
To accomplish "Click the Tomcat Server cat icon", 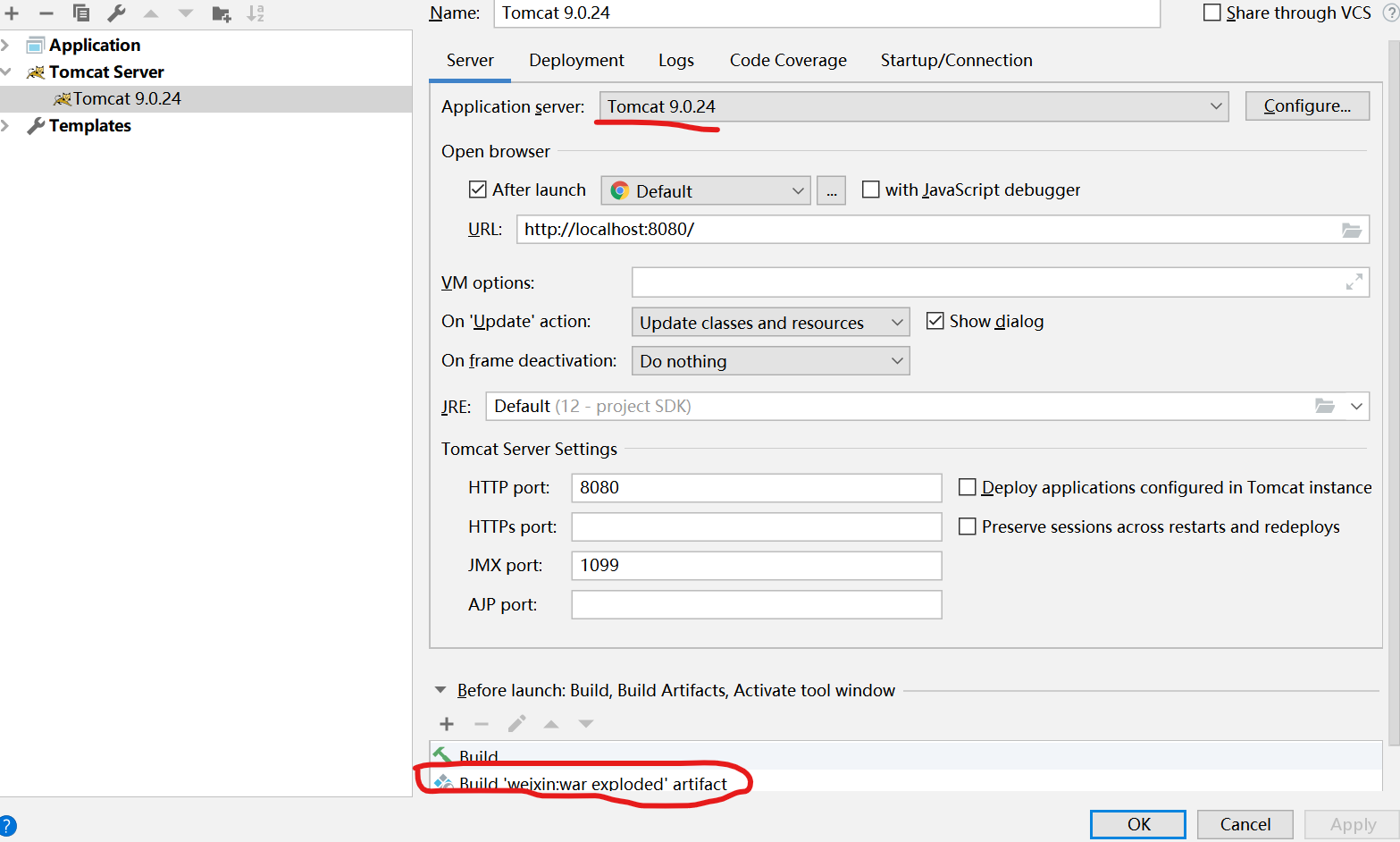I will (x=36, y=72).
